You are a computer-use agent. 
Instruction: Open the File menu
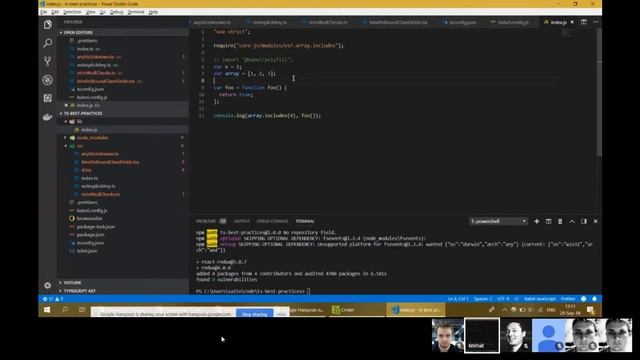pyautogui.click(x=44, y=12)
